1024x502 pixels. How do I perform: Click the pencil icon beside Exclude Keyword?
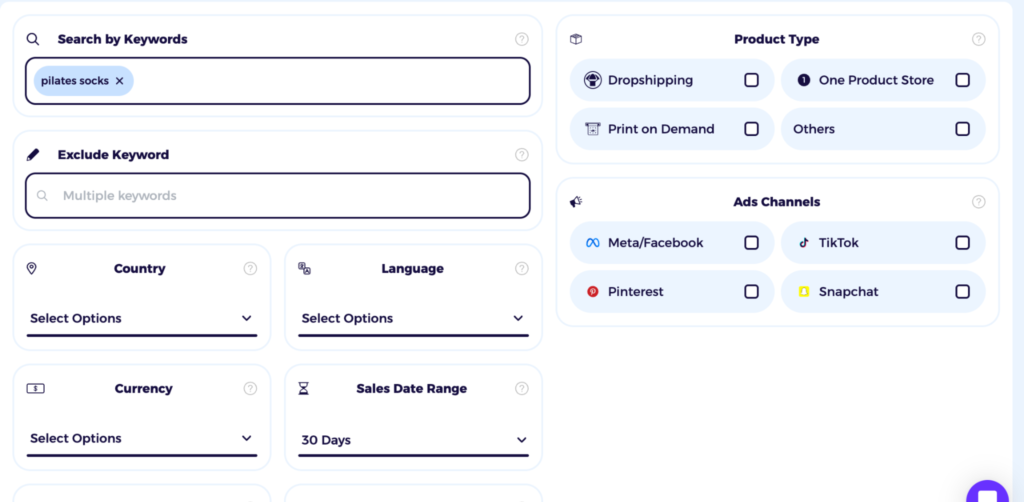pos(33,155)
